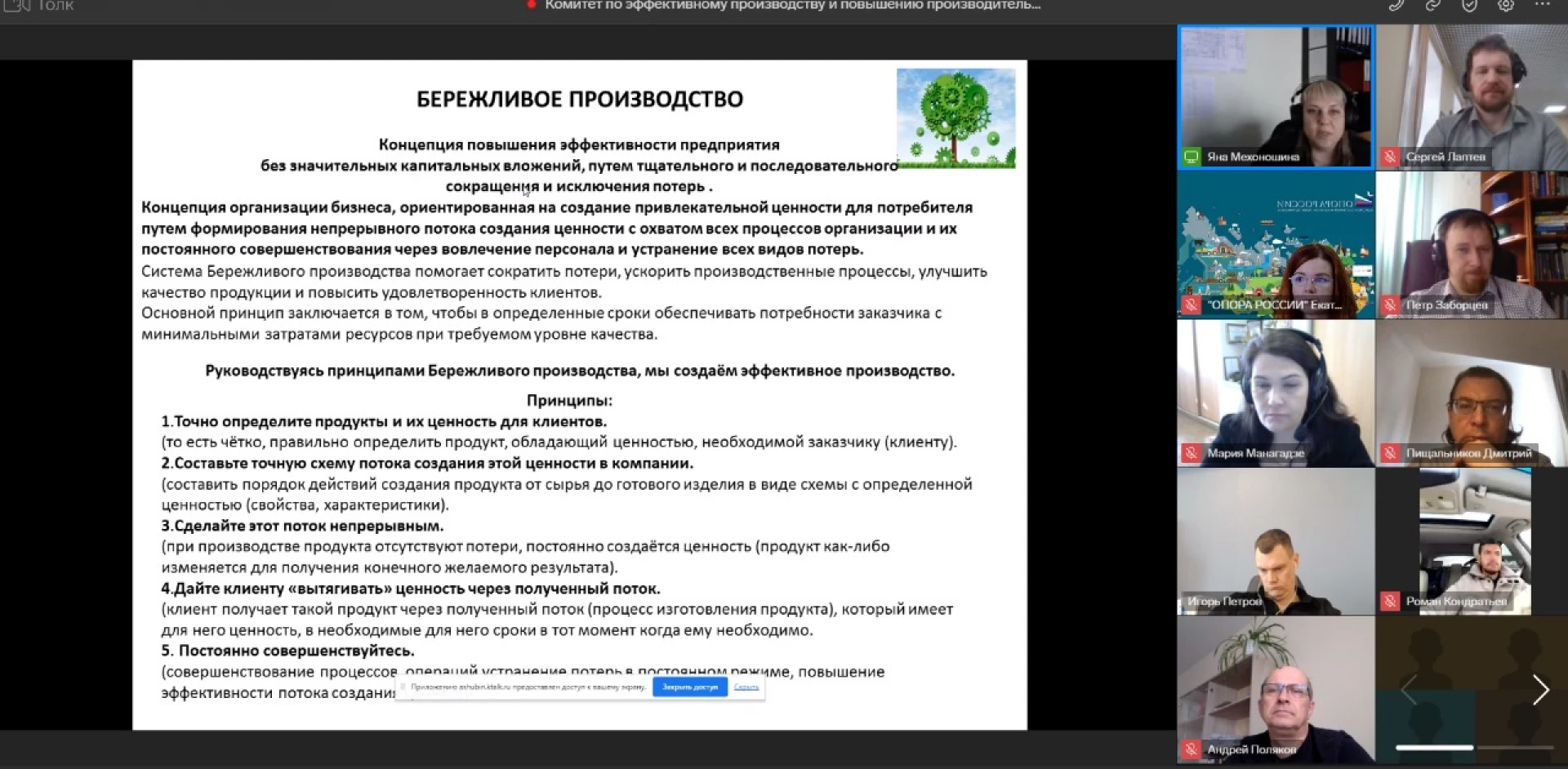Click muted mic icon on Пищальников Дмитрий tile
The width and height of the screenshot is (1568, 769).
click(1390, 453)
